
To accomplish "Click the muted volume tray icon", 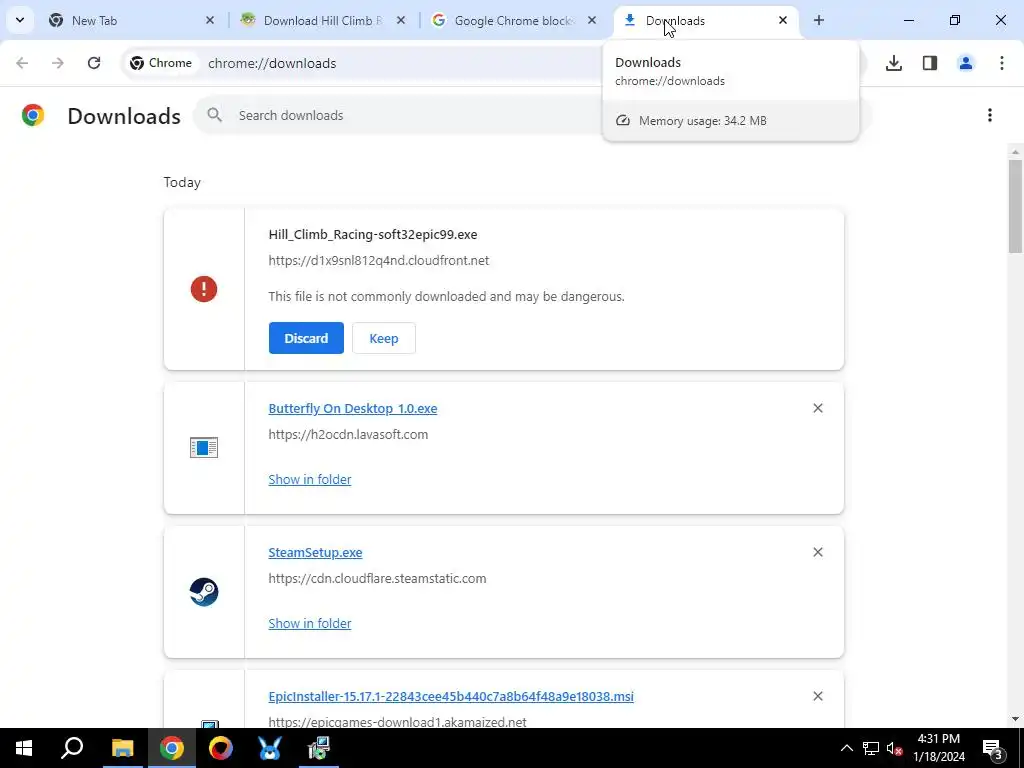I will (x=895, y=748).
